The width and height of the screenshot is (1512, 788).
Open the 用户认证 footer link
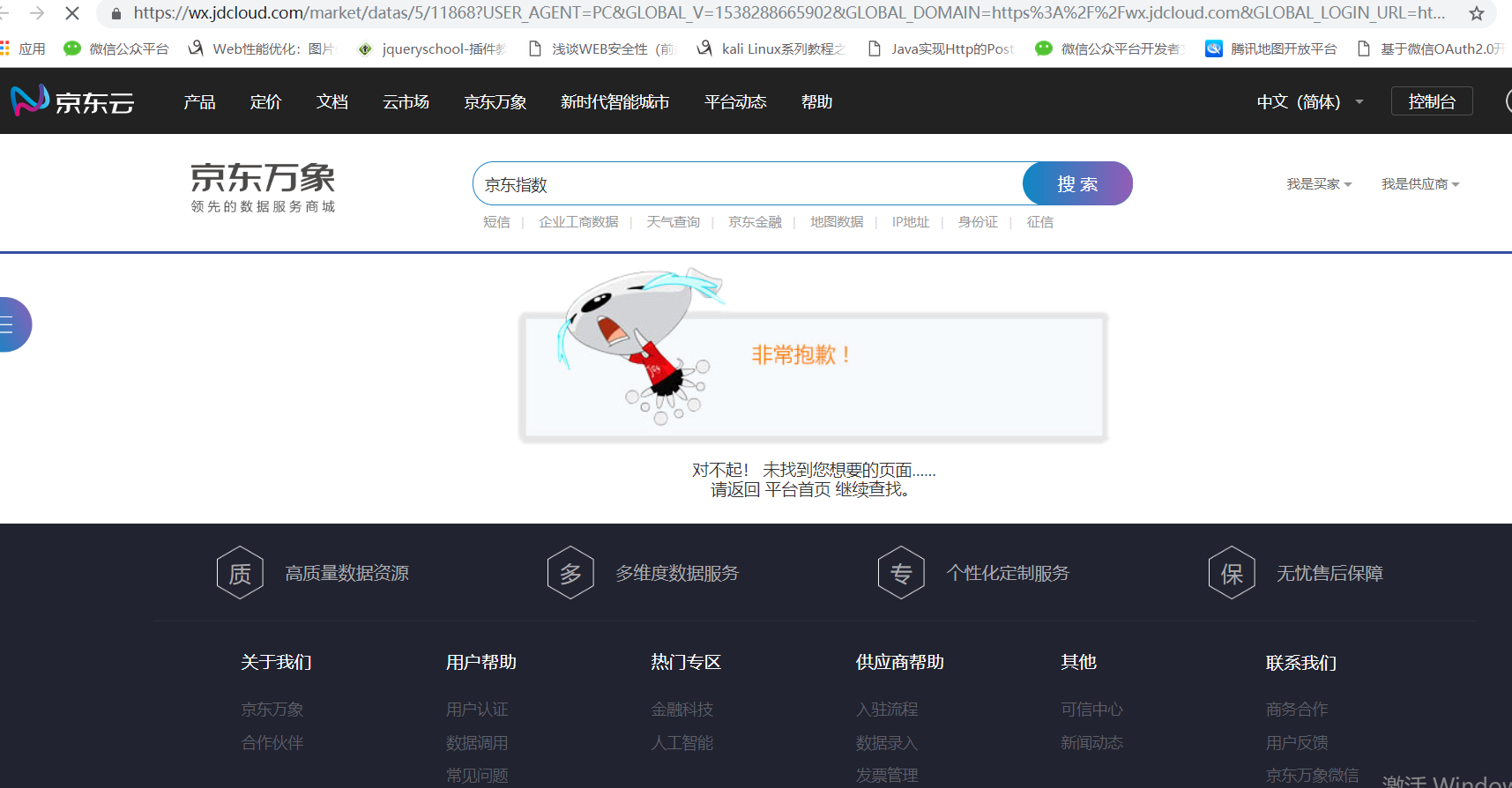[477, 709]
